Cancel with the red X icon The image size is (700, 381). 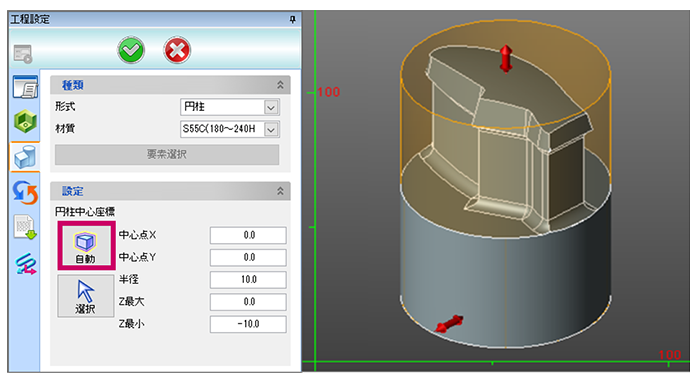click(x=177, y=50)
